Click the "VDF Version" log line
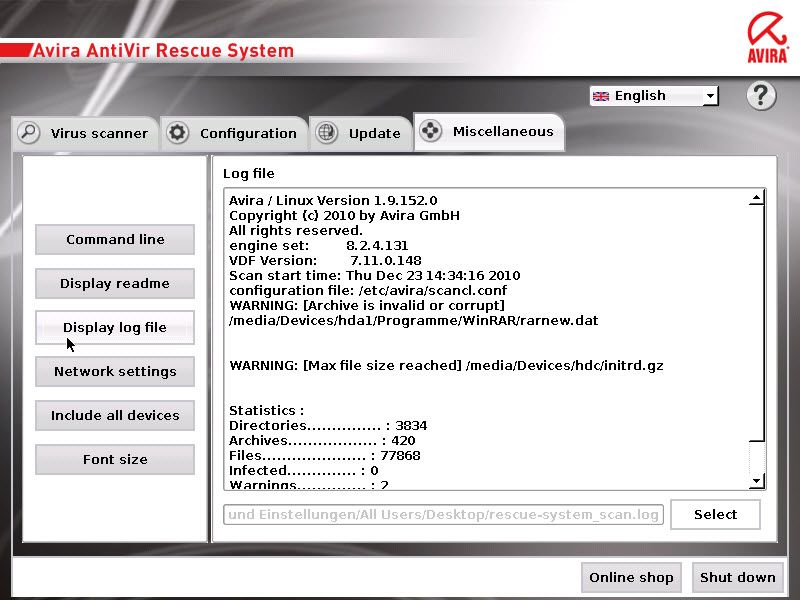800x600 pixels. 325,260
